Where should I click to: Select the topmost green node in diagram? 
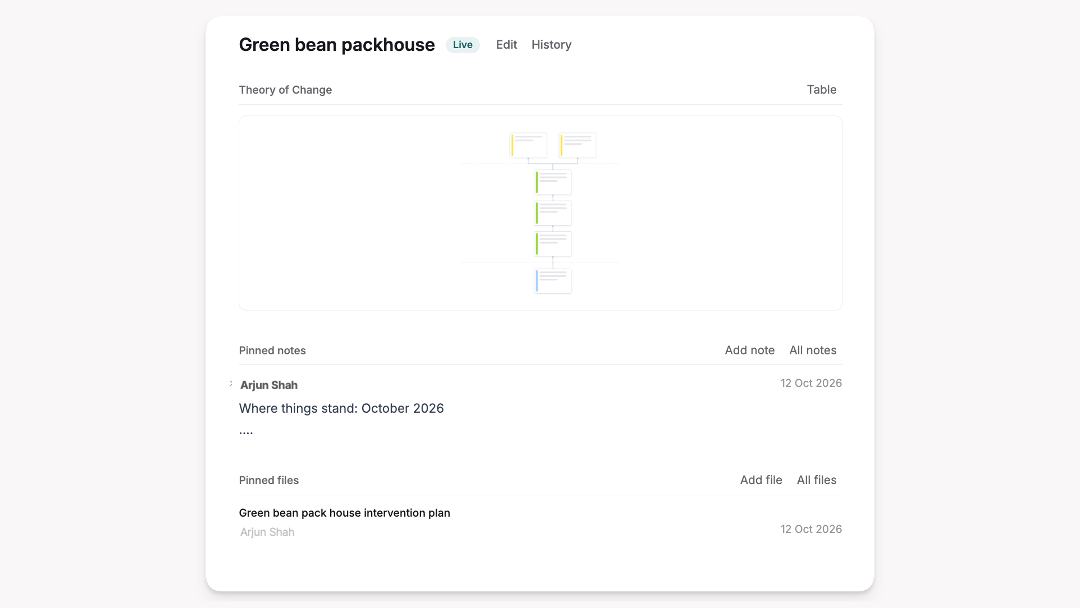[x=554, y=182]
